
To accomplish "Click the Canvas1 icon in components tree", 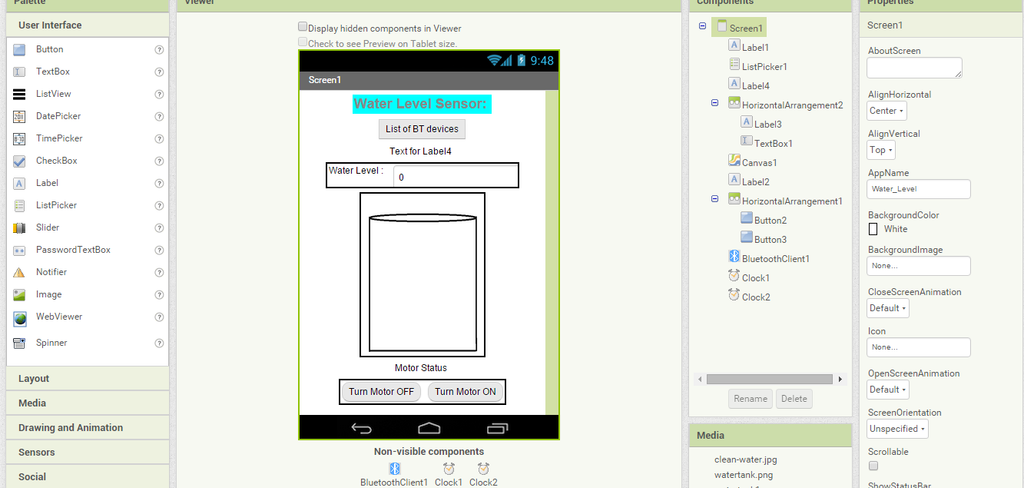I will tap(734, 161).
